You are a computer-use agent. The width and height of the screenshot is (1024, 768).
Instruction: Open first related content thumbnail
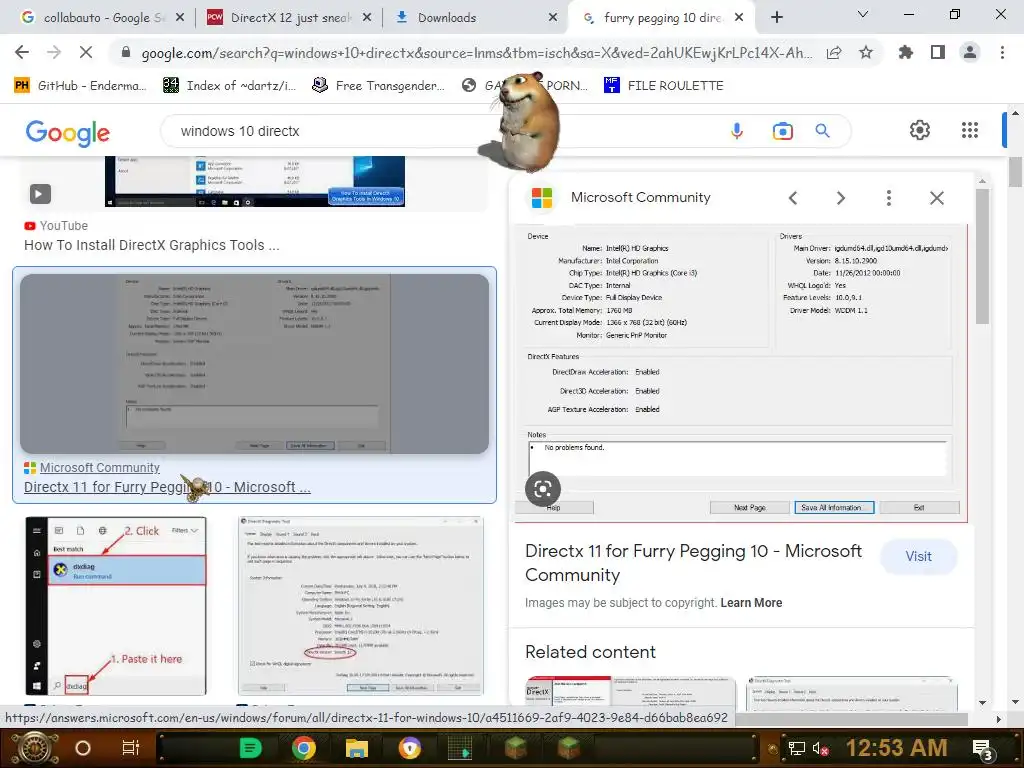pyautogui.click(x=630, y=692)
